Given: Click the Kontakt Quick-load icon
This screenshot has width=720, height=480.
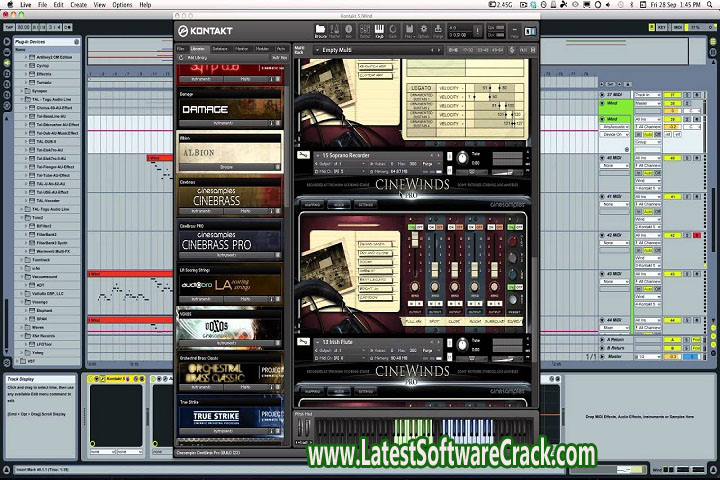Looking at the screenshot, I should [x=393, y=31].
